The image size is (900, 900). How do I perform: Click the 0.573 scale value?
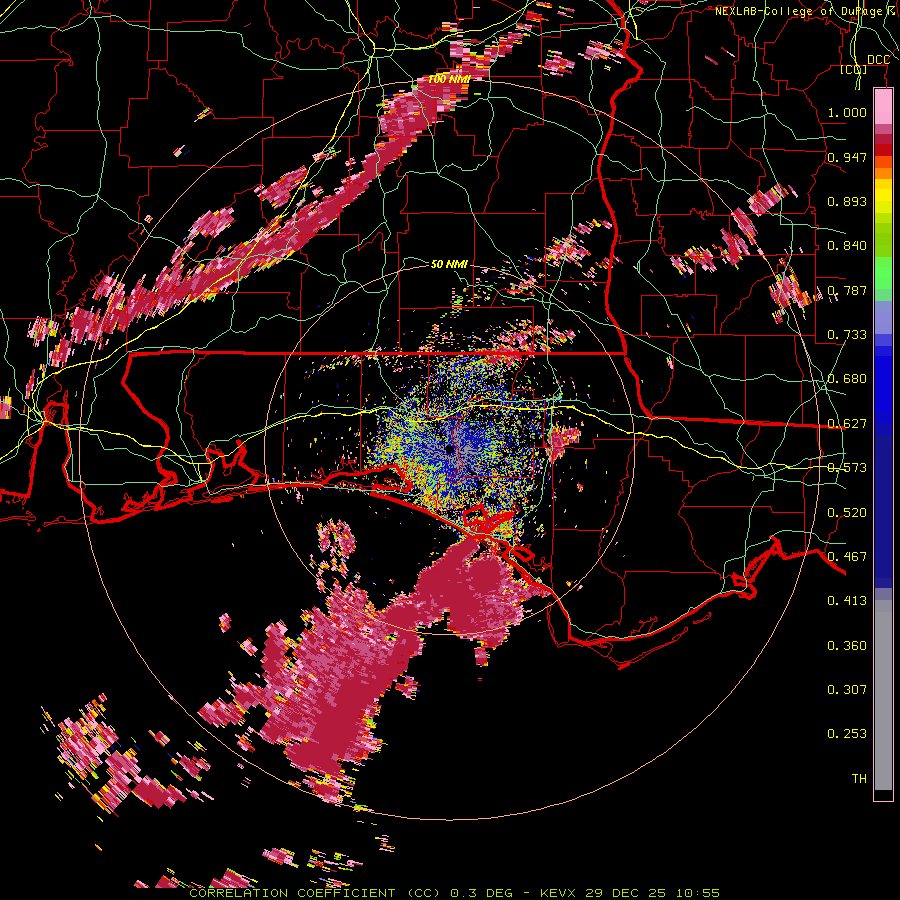point(847,468)
